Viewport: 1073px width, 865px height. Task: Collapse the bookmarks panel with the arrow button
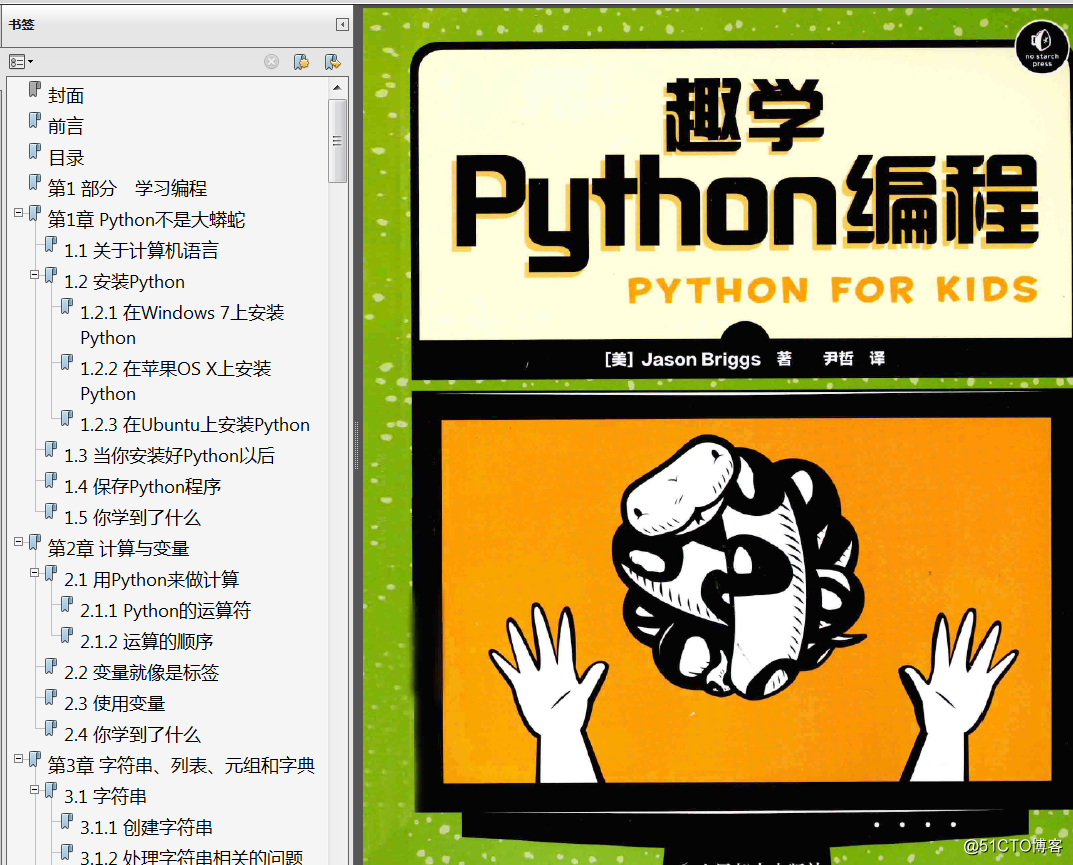pyautogui.click(x=342, y=25)
